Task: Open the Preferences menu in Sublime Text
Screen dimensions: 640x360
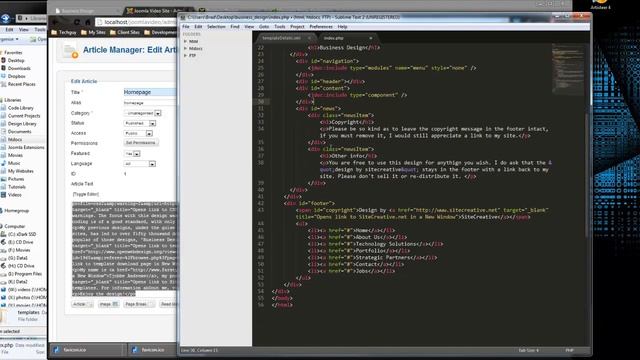Action: [321, 27]
